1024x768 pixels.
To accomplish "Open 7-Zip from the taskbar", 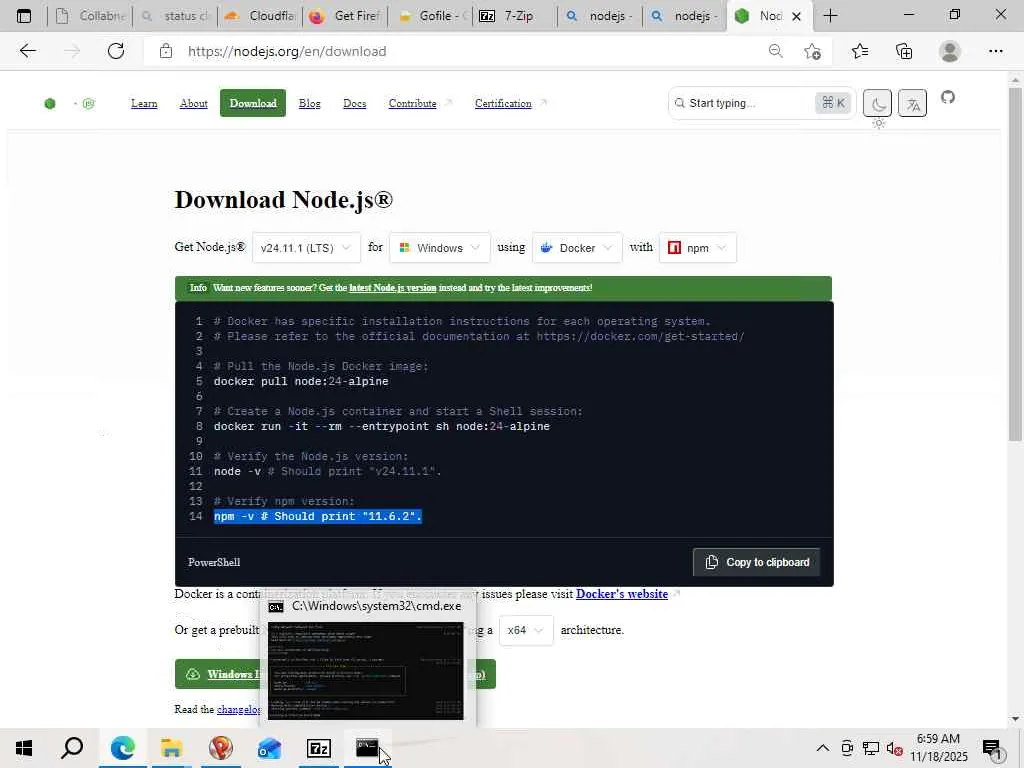I will point(319,748).
